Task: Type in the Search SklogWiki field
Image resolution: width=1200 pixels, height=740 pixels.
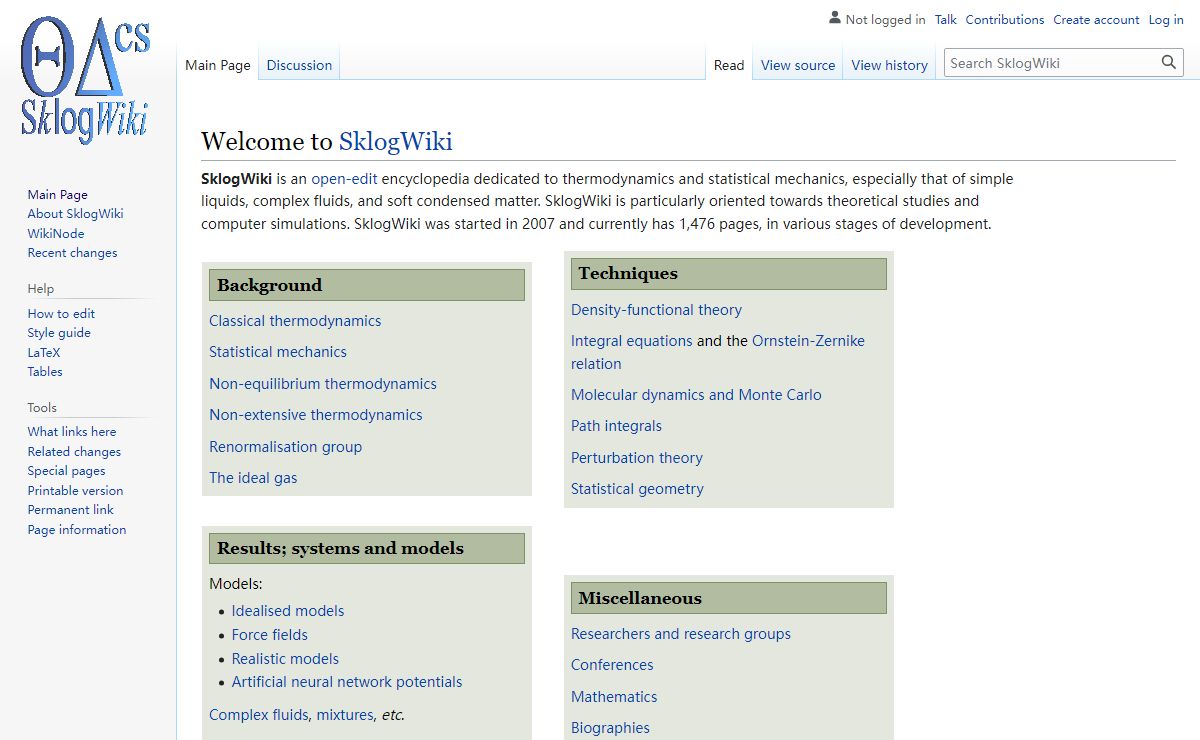Action: pyautogui.click(x=1052, y=63)
